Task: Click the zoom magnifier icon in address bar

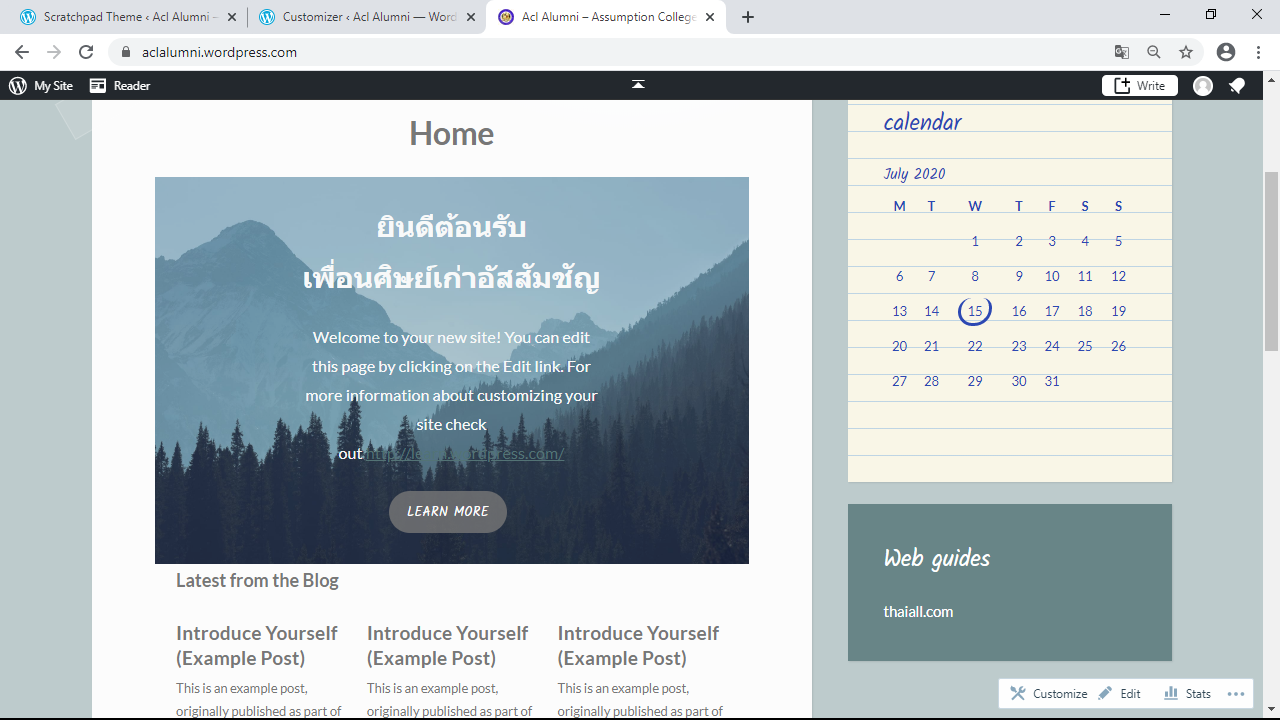Action: pos(1154,52)
